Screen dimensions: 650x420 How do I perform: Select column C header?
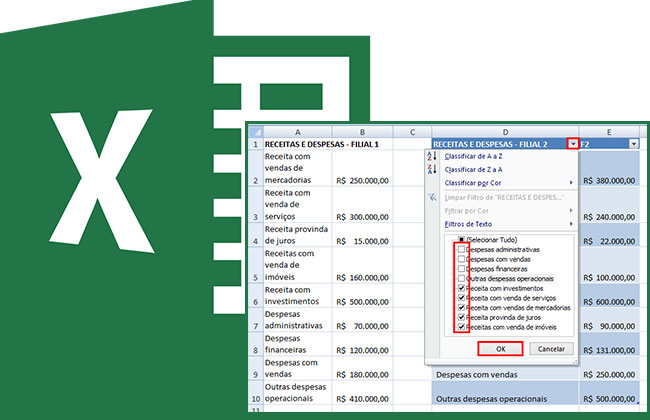(x=412, y=132)
